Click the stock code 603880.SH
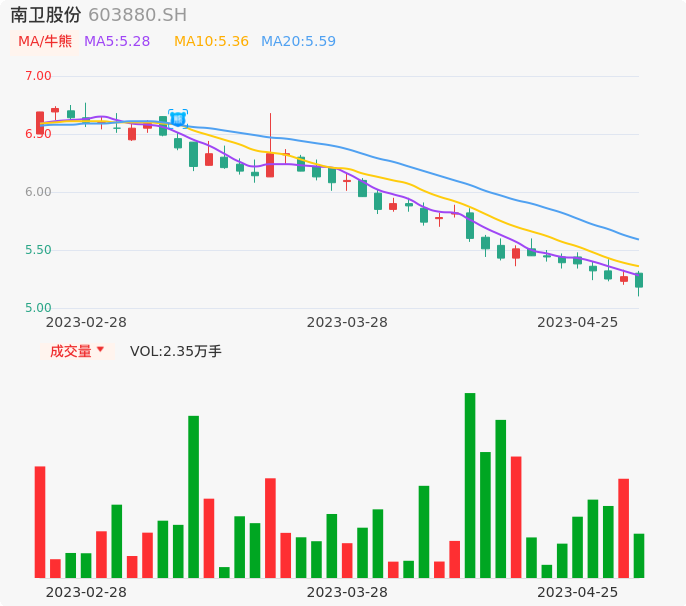Screen dimensions: 686x606 click(138, 15)
